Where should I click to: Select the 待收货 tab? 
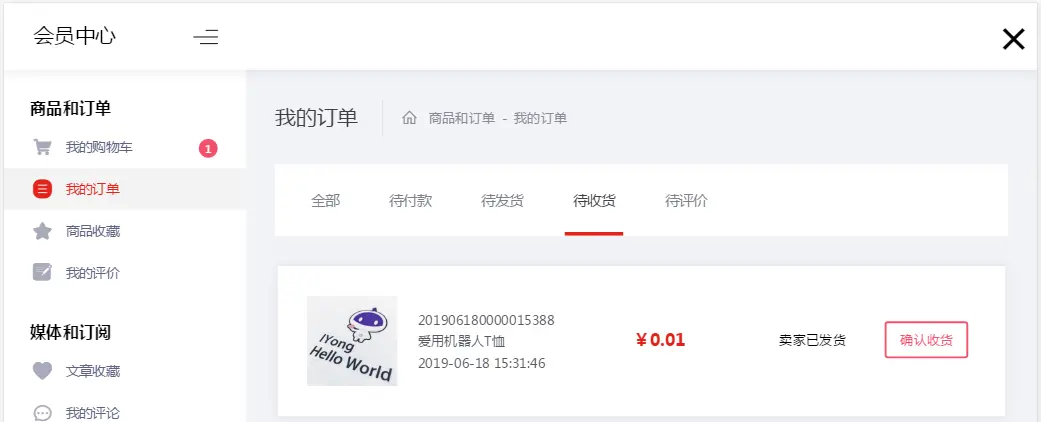594,200
